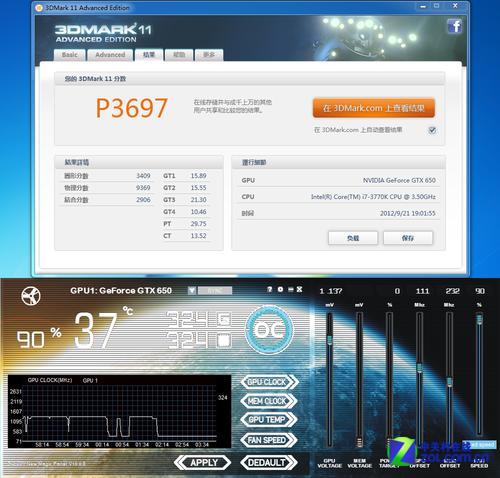The image size is (500, 478).
Task: Click the NVIDIA GeForce GTX 650 GPU entry
Action: click(x=399, y=180)
